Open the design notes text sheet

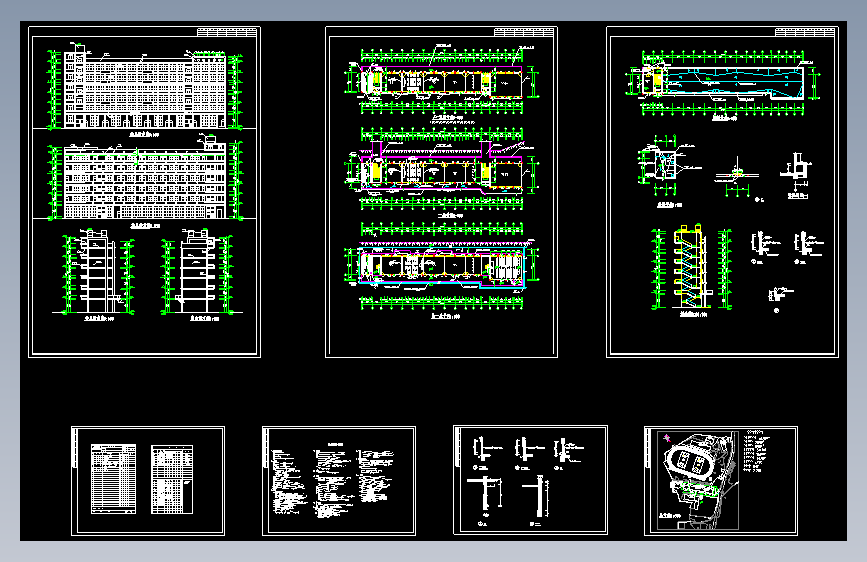(339, 481)
